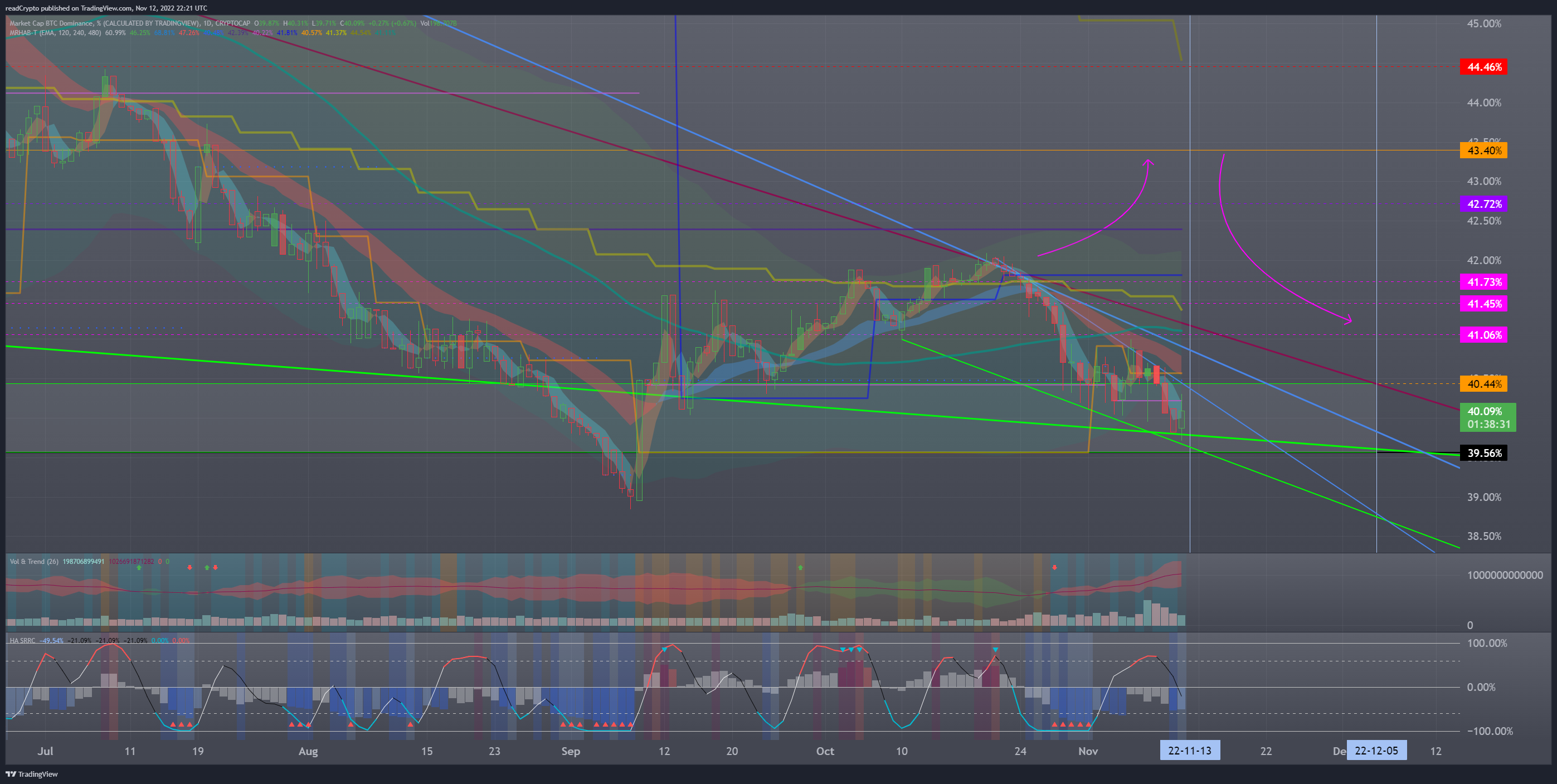Click the 22-12-05 date marker
Viewport: 1557px width, 784px height.
pos(1376,750)
